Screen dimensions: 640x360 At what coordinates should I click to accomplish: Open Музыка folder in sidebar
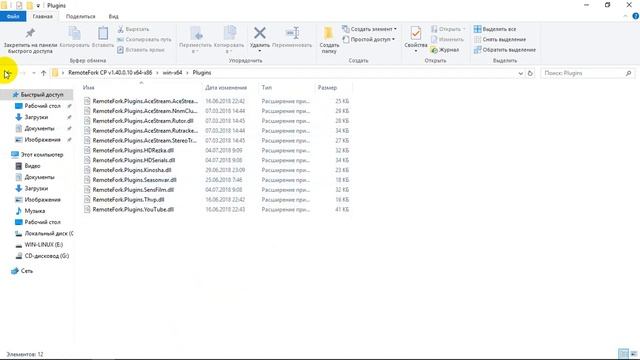(x=35, y=211)
